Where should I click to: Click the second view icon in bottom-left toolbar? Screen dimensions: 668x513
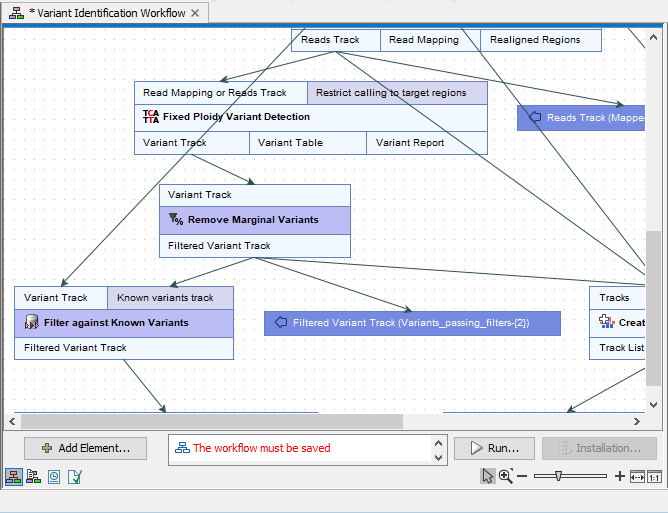tap(33, 477)
